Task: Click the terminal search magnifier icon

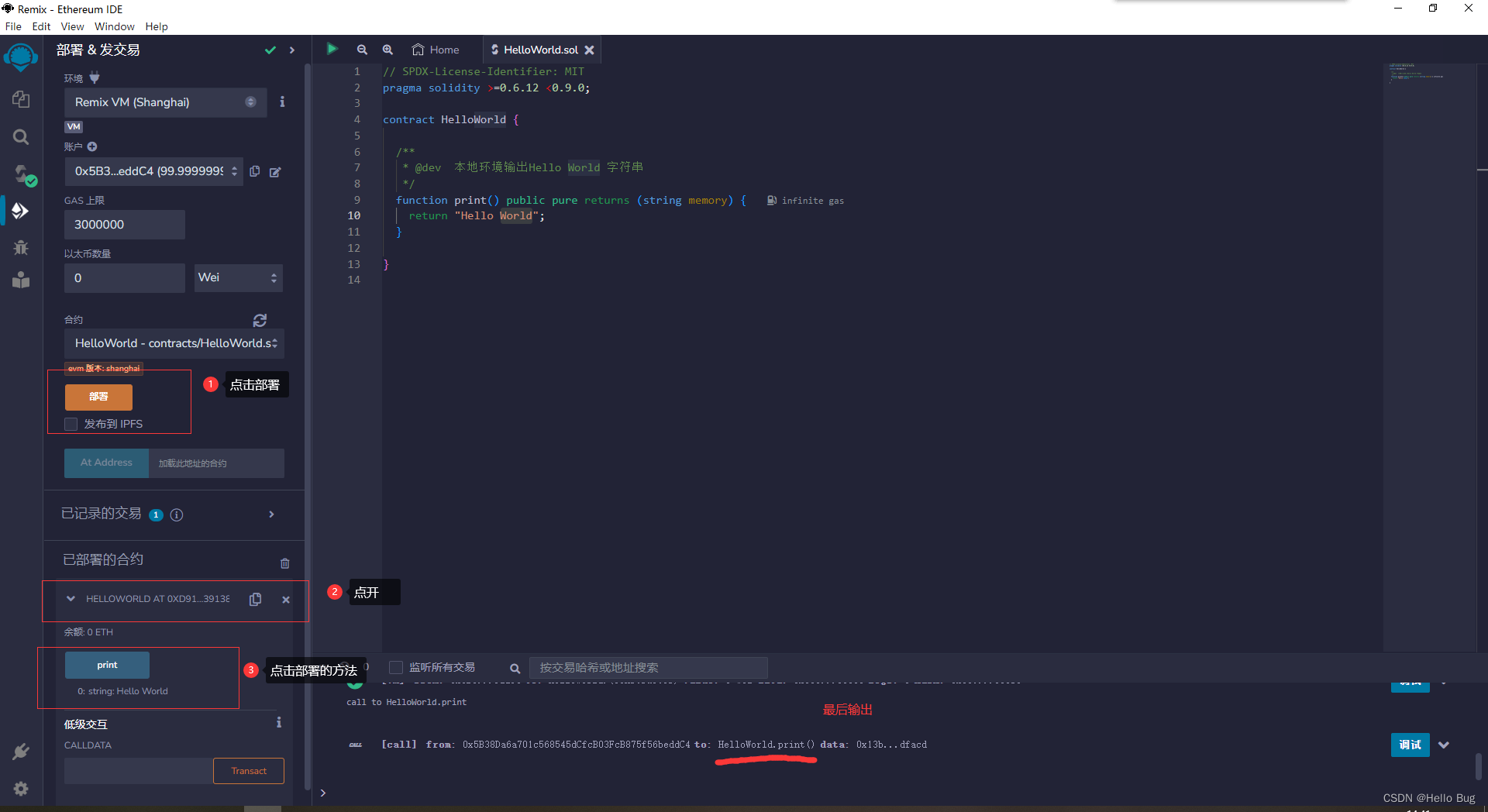Action: (515, 668)
